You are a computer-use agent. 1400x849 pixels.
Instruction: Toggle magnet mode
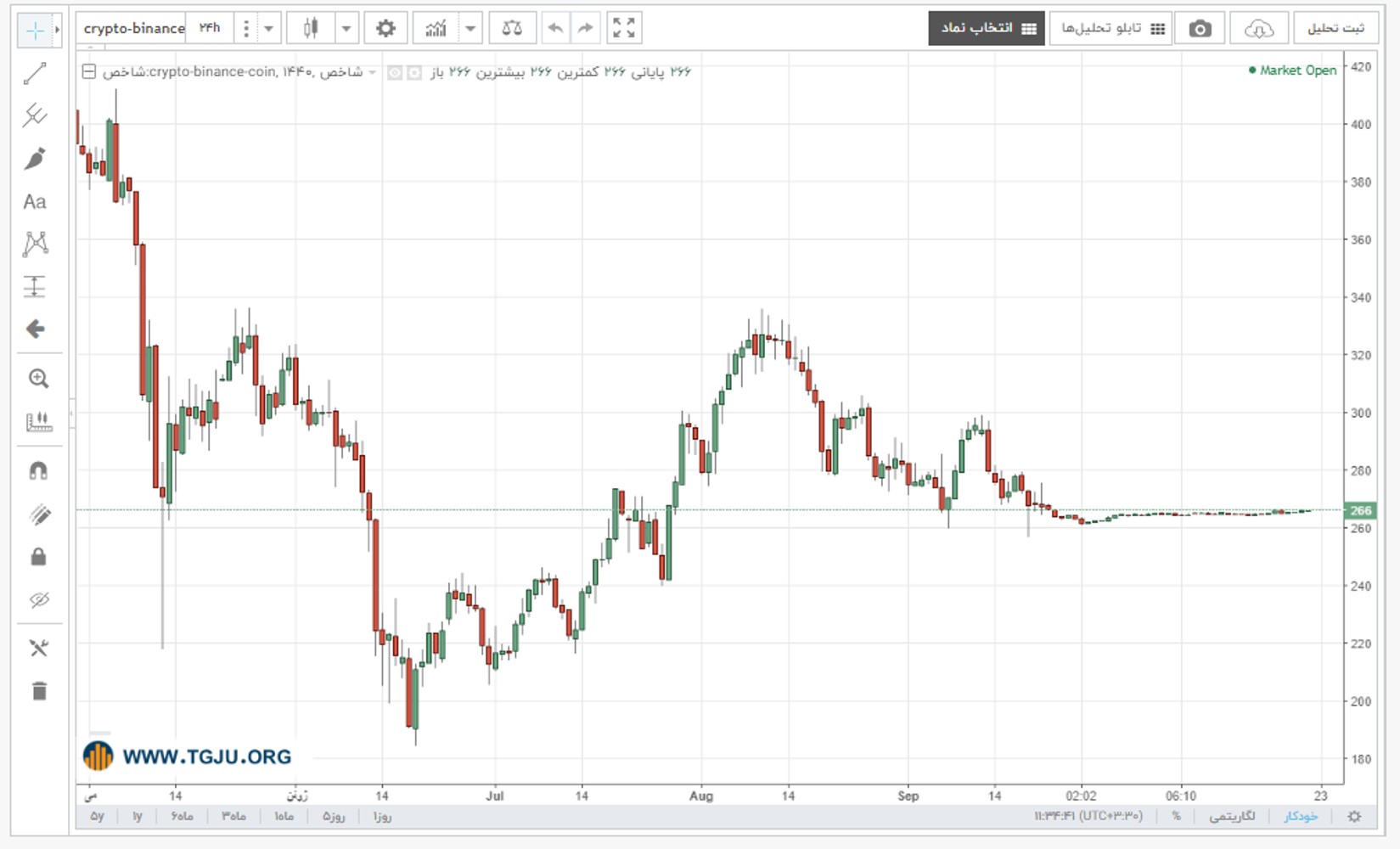[x=38, y=471]
